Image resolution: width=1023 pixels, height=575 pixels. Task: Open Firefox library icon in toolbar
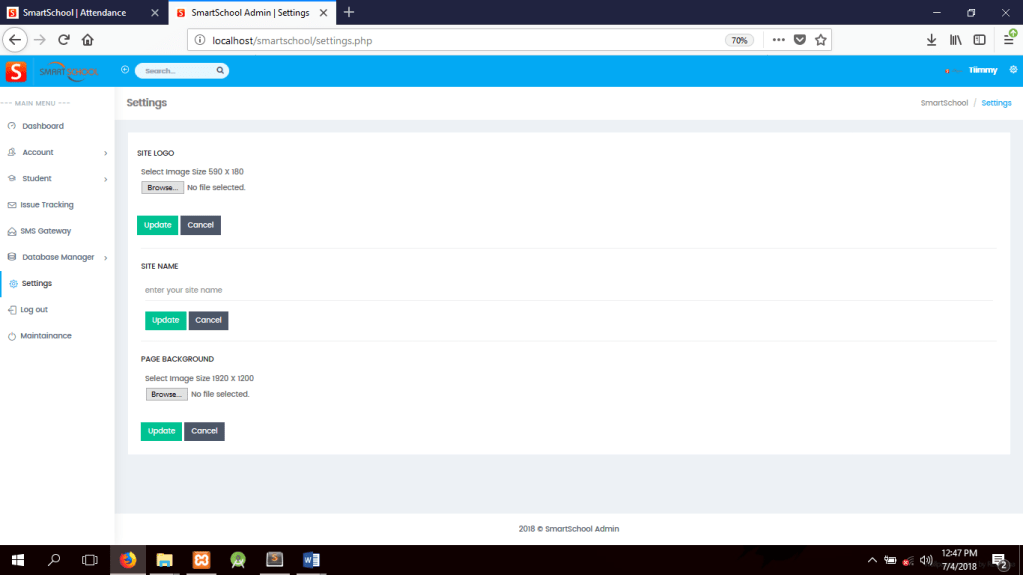coord(956,40)
